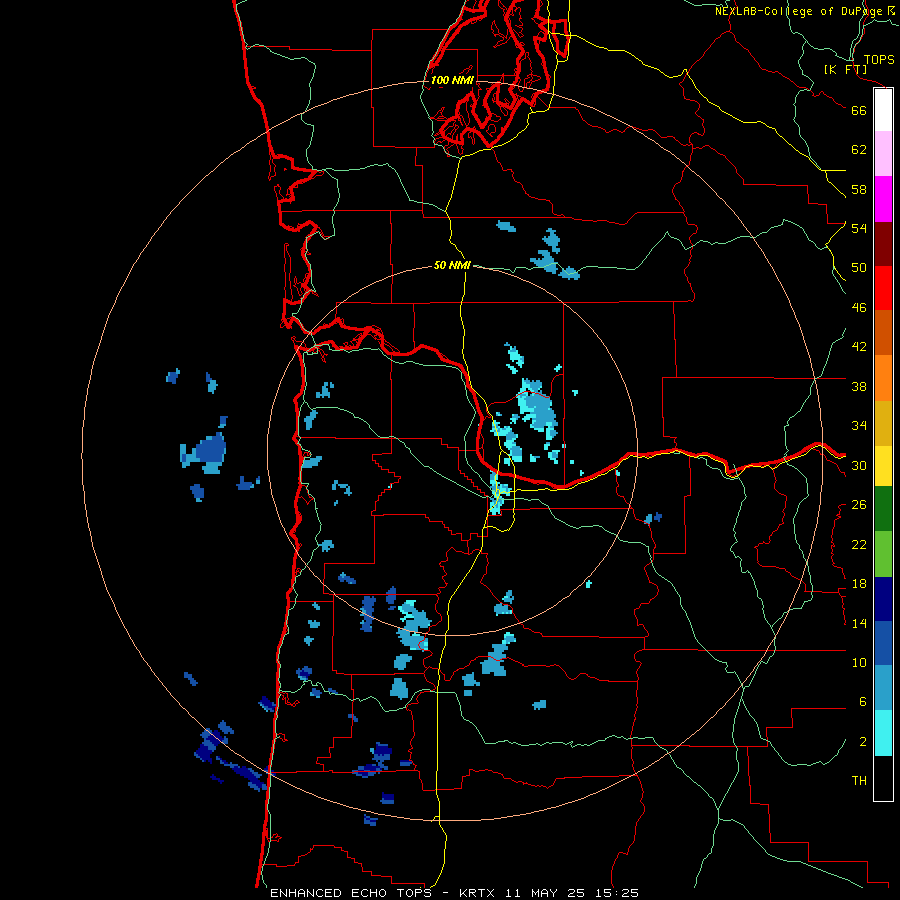
Task: Click the "[K FT]" units label
Action: (x=845, y=69)
